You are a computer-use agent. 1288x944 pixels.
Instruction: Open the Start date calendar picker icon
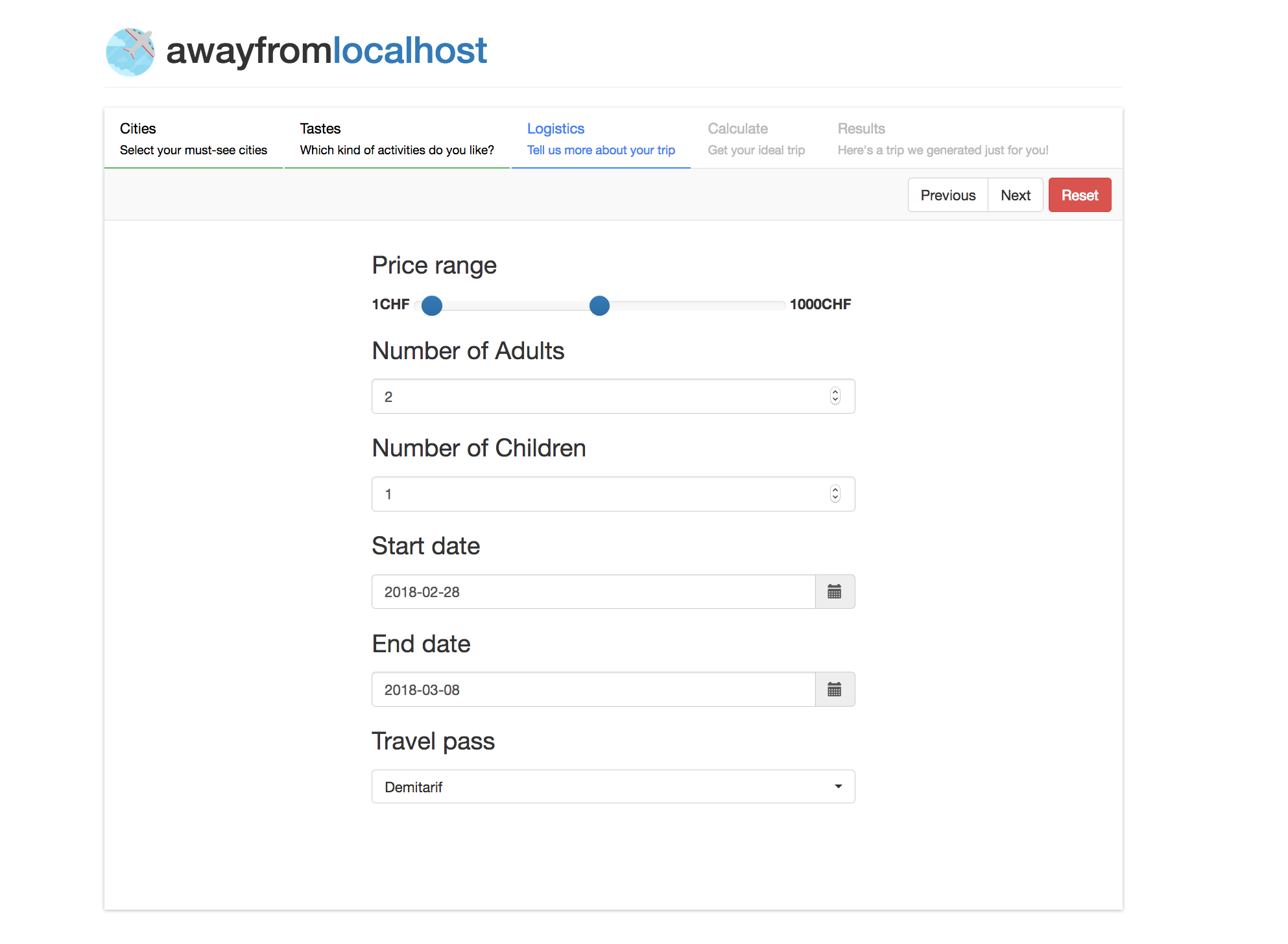point(835,591)
